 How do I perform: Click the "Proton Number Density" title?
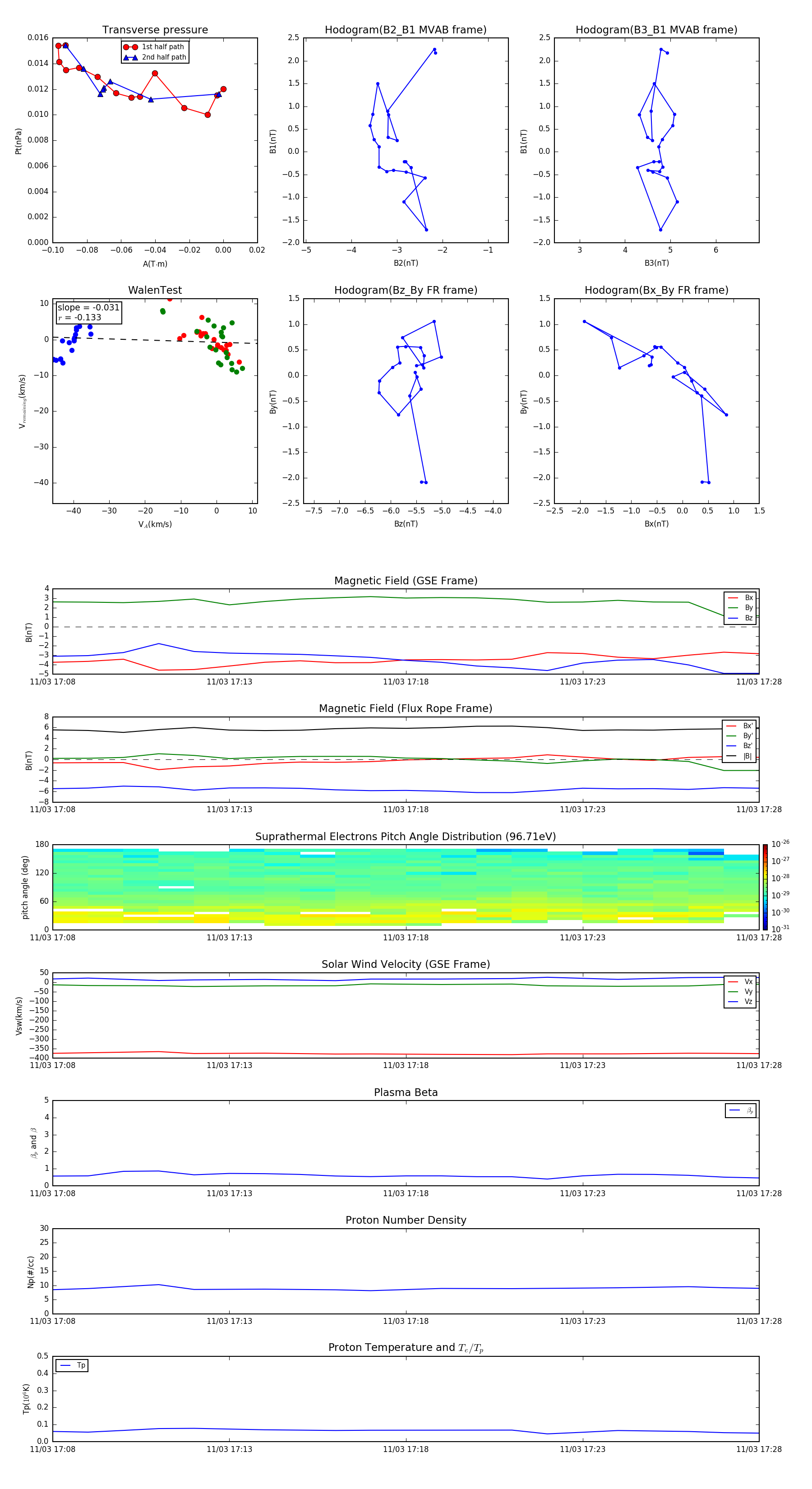click(406, 1220)
